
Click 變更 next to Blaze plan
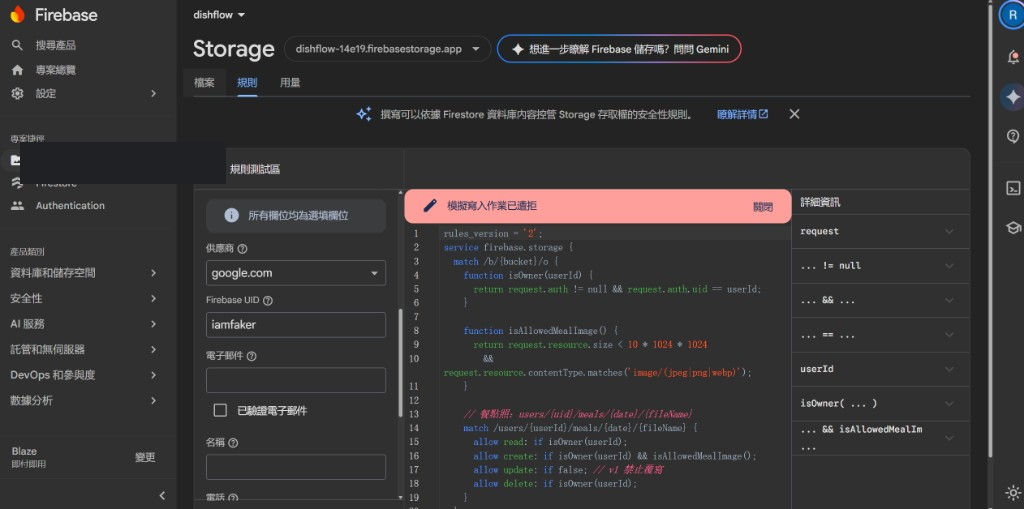coord(145,457)
